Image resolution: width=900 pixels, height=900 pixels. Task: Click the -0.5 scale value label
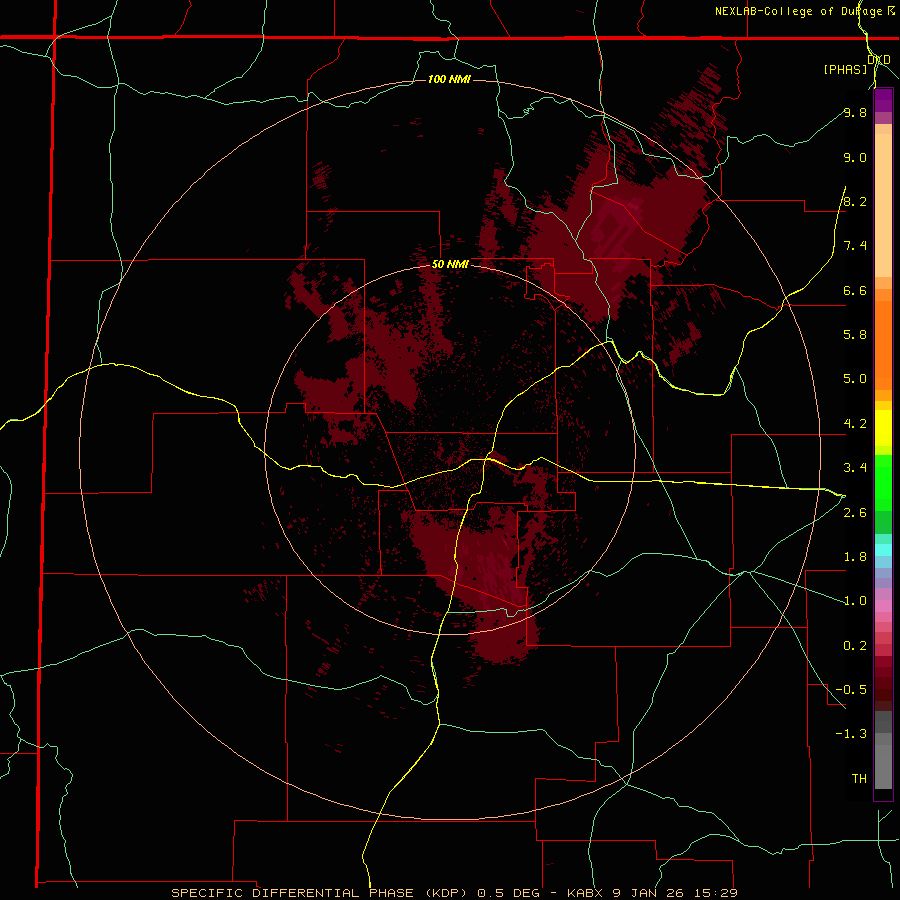point(851,690)
